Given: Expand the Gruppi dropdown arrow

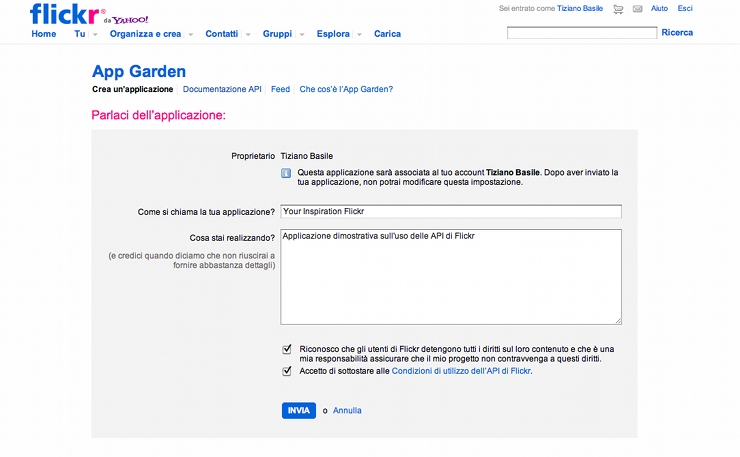Looking at the screenshot, I should [302, 34].
